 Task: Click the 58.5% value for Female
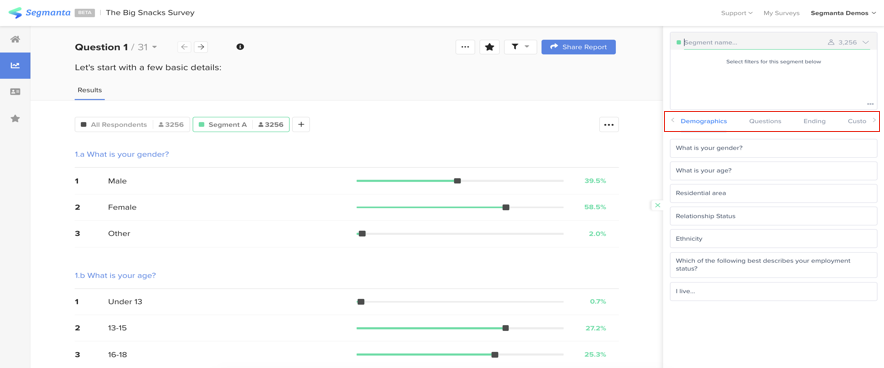595,207
